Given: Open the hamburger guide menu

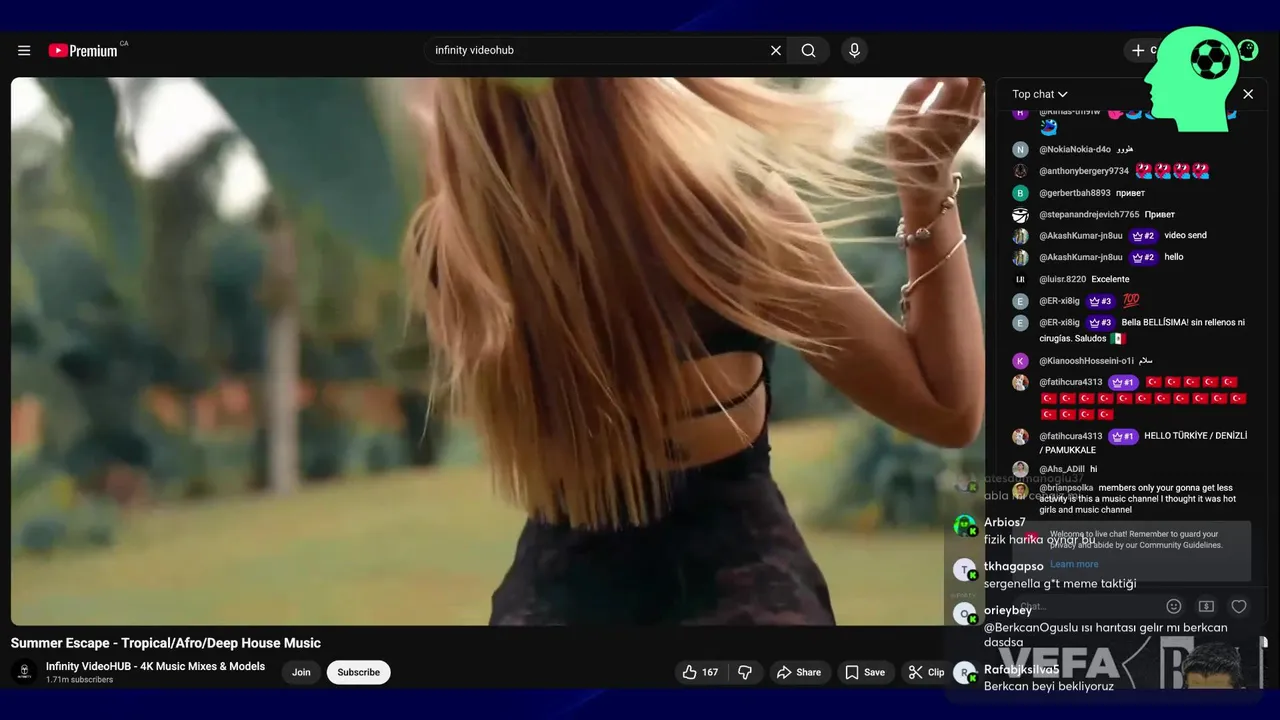Looking at the screenshot, I should coord(24,50).
